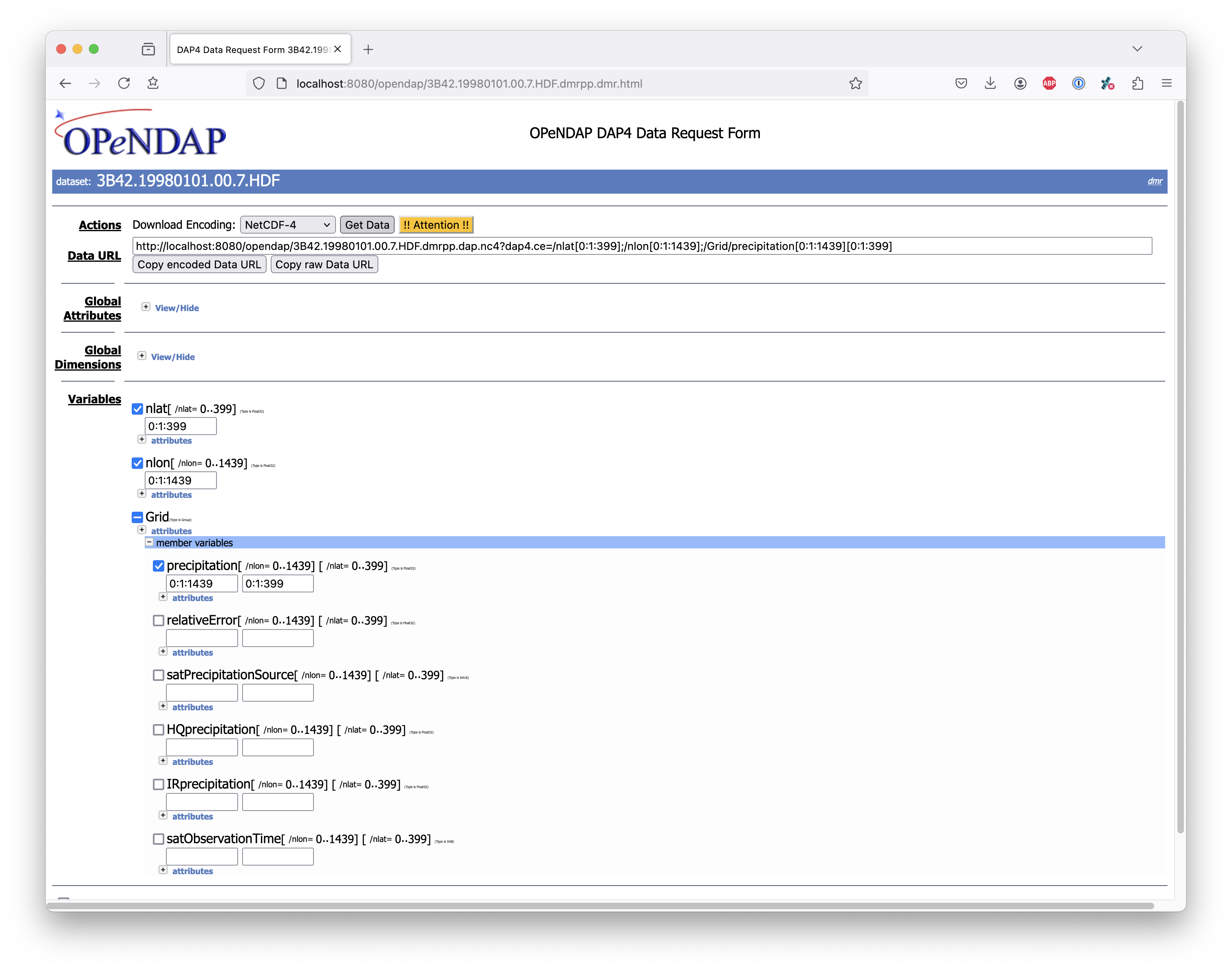Screen dimensions: 1232x972
Task: Open the Adblock Plus ABP icon
Action: (1049, 84)
